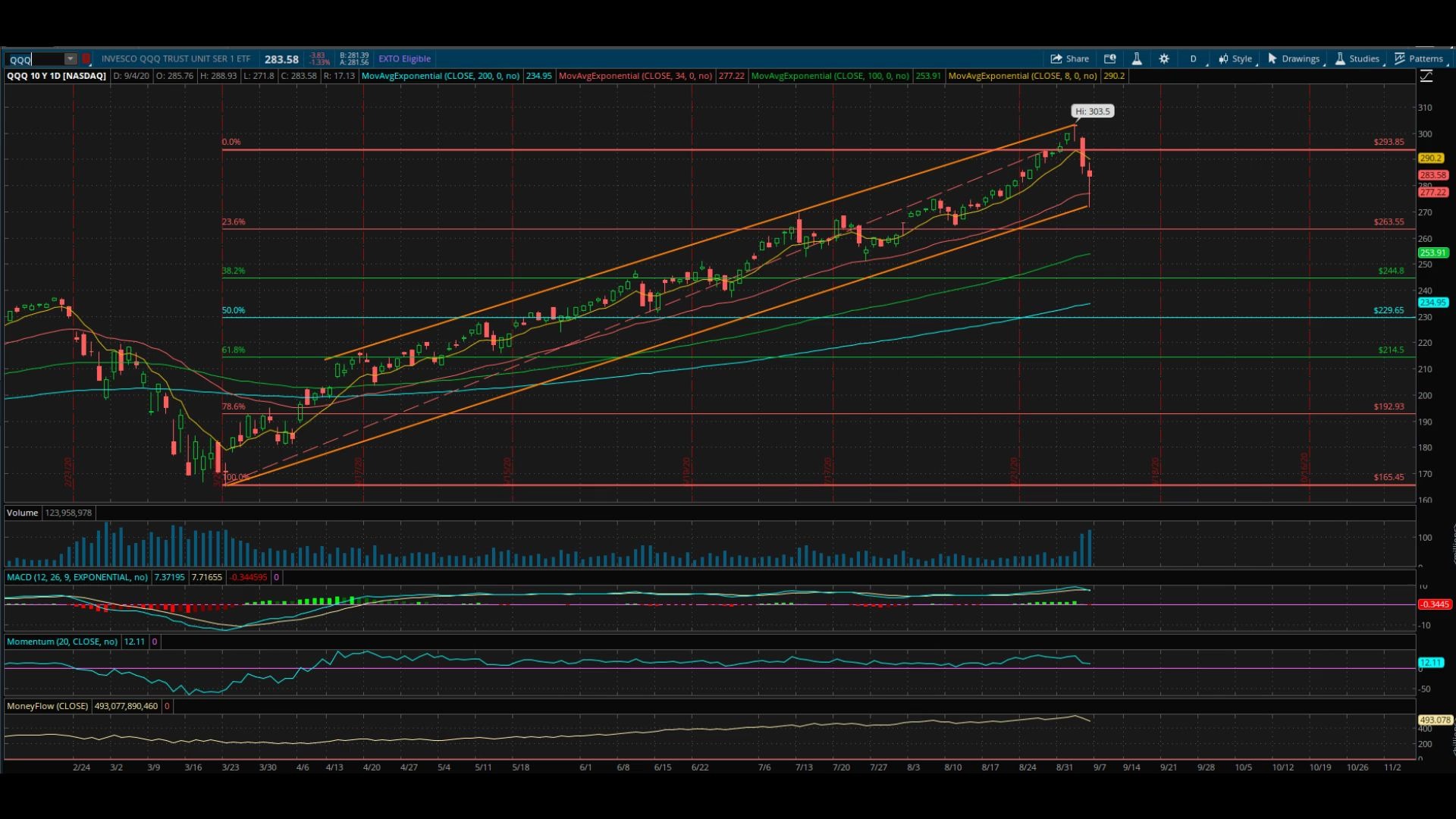
Task: Click the Share button
Action: pos(1070,58)
